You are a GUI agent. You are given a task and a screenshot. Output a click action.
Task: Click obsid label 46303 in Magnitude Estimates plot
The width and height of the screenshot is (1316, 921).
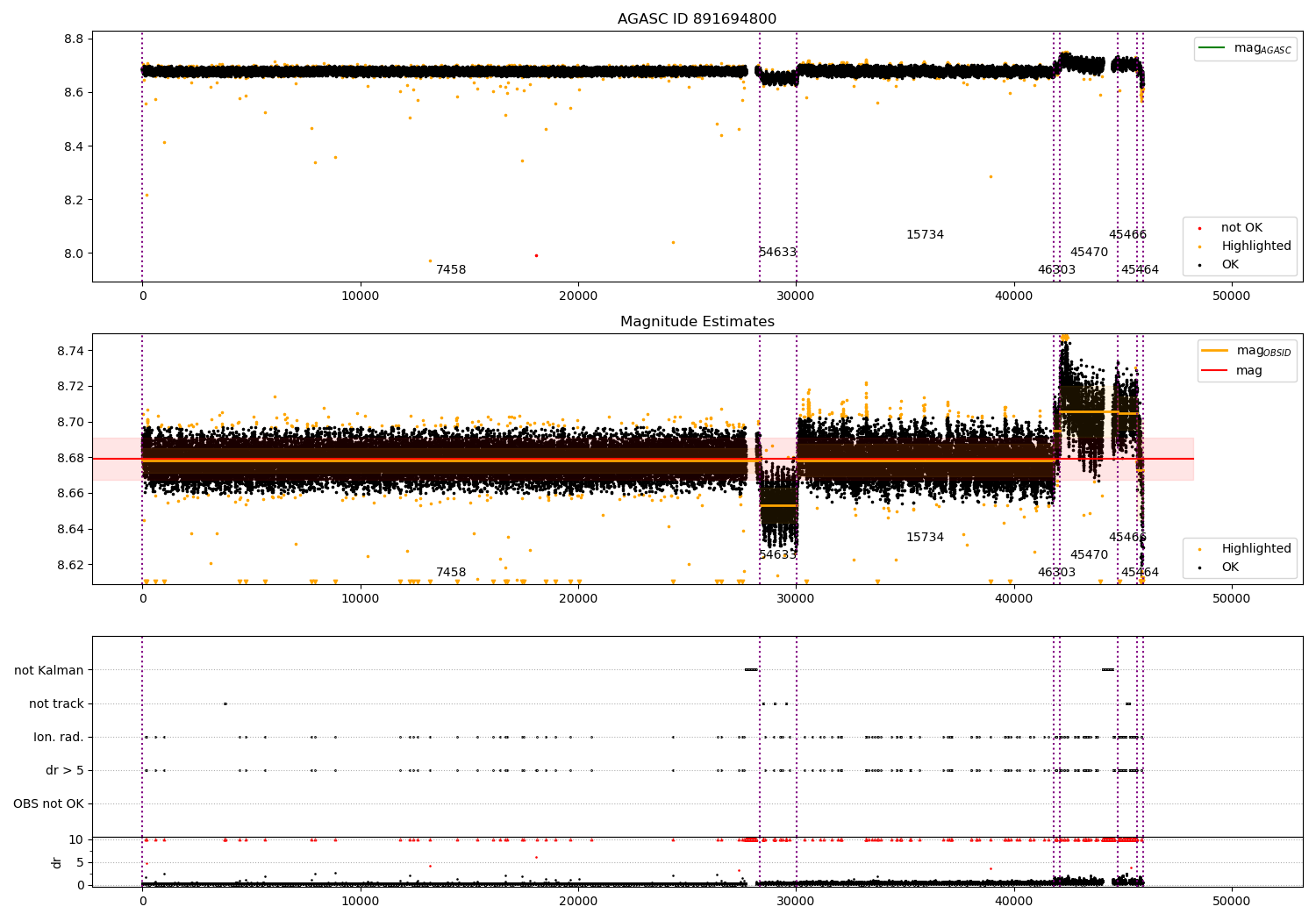pyautogui.click(x=1056, y=573)
